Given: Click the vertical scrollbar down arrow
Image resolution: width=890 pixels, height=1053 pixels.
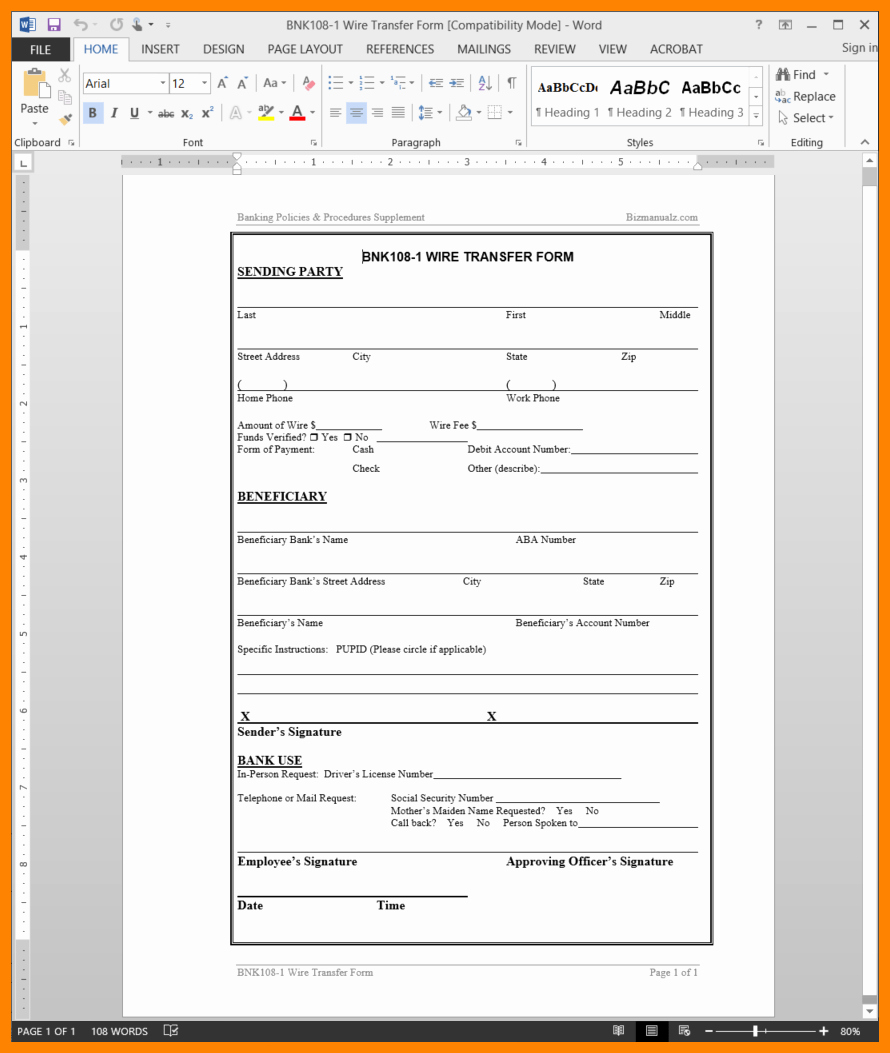Looking at the screenshot, I should click(x=870, y=1011).
